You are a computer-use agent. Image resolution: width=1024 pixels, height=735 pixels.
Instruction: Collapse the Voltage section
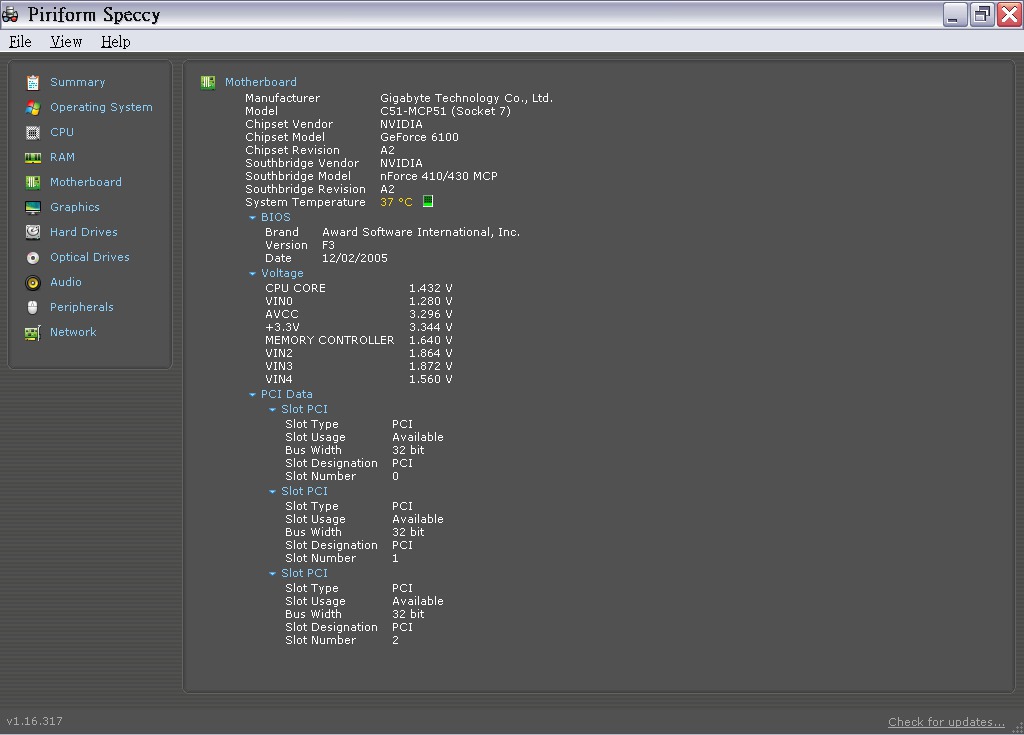[x=253, y=274]
